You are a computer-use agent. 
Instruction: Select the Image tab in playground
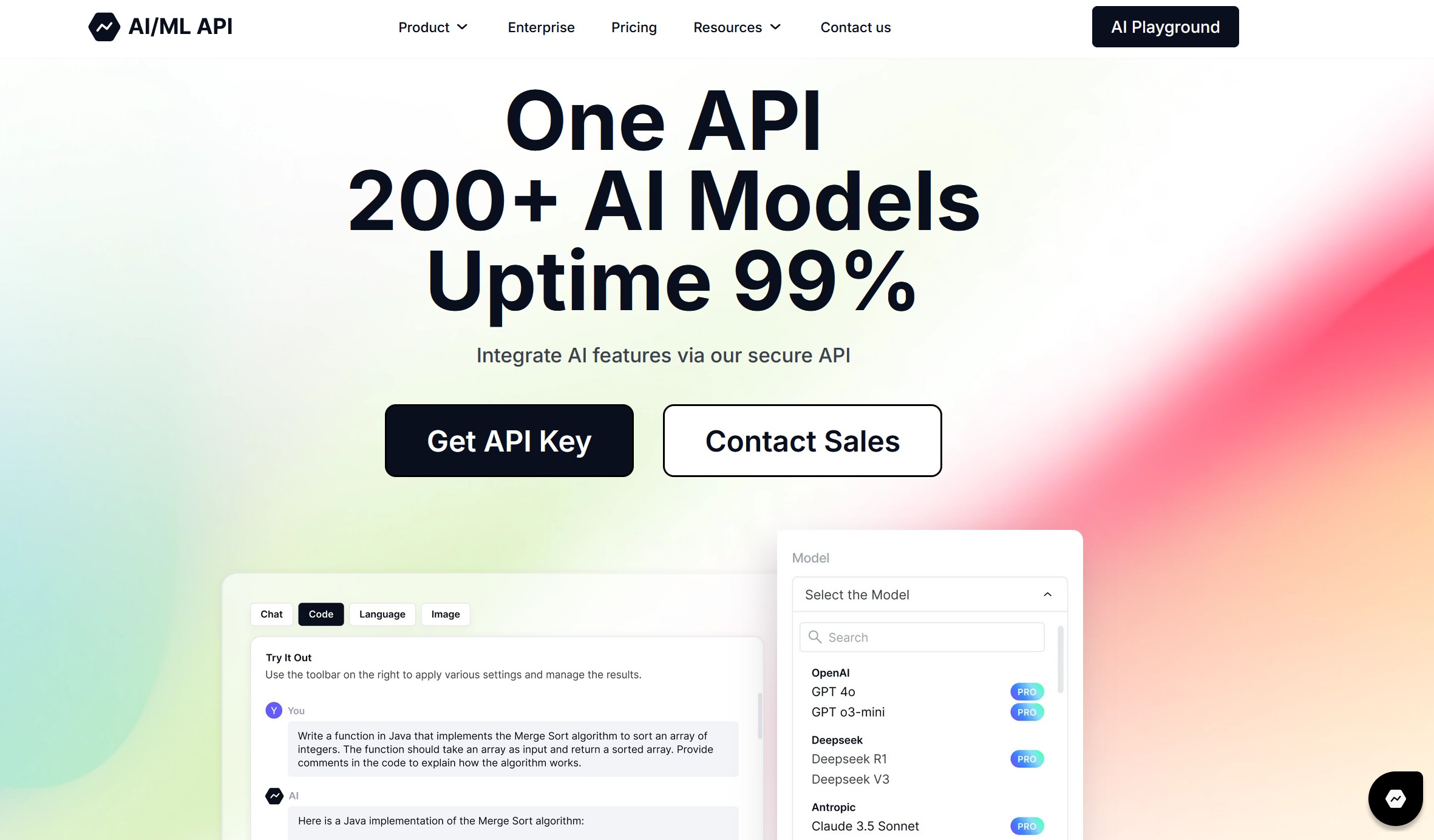point(445,613)
